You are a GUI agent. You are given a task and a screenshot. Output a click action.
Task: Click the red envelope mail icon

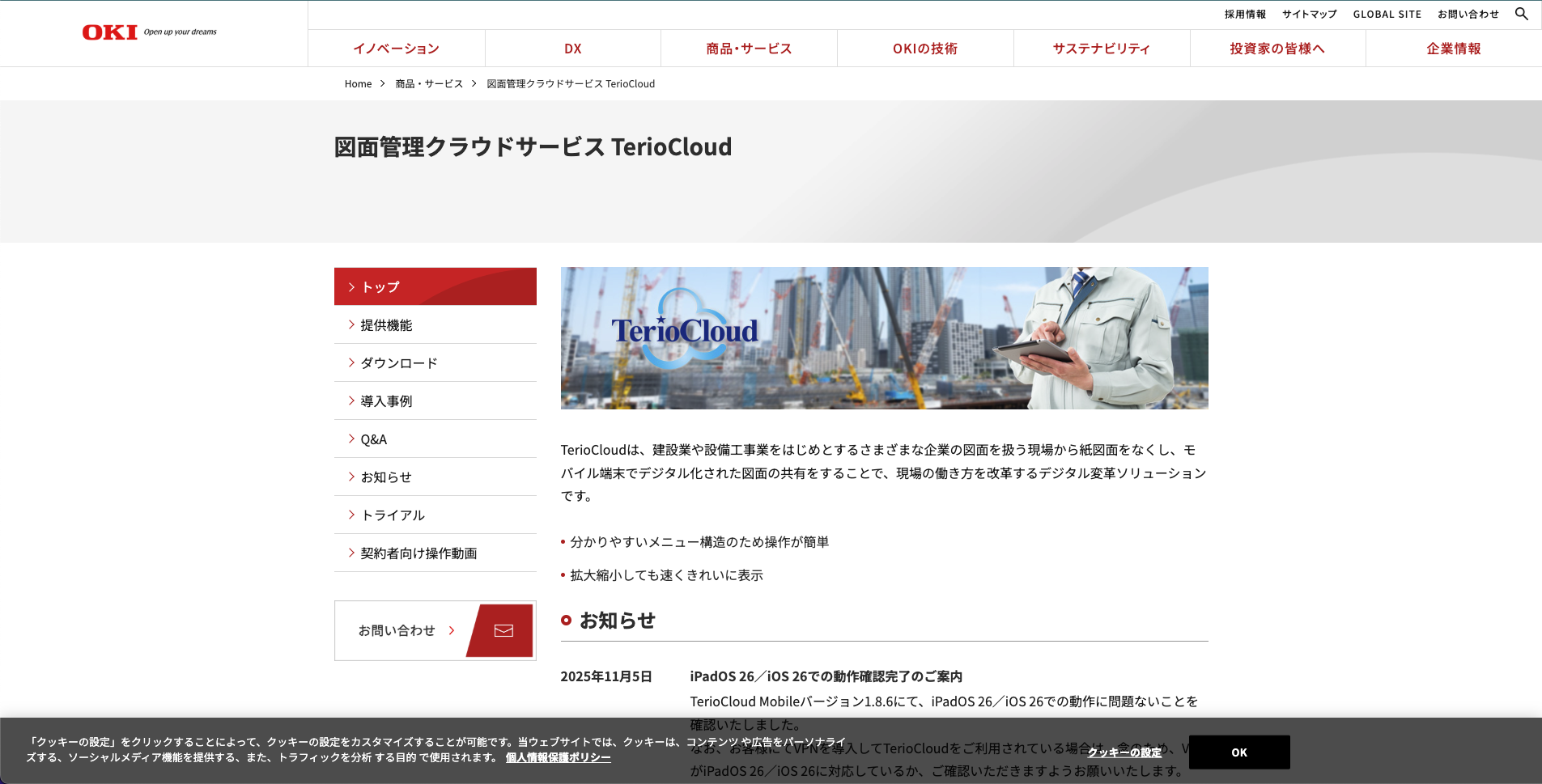(x=503, y=630)
